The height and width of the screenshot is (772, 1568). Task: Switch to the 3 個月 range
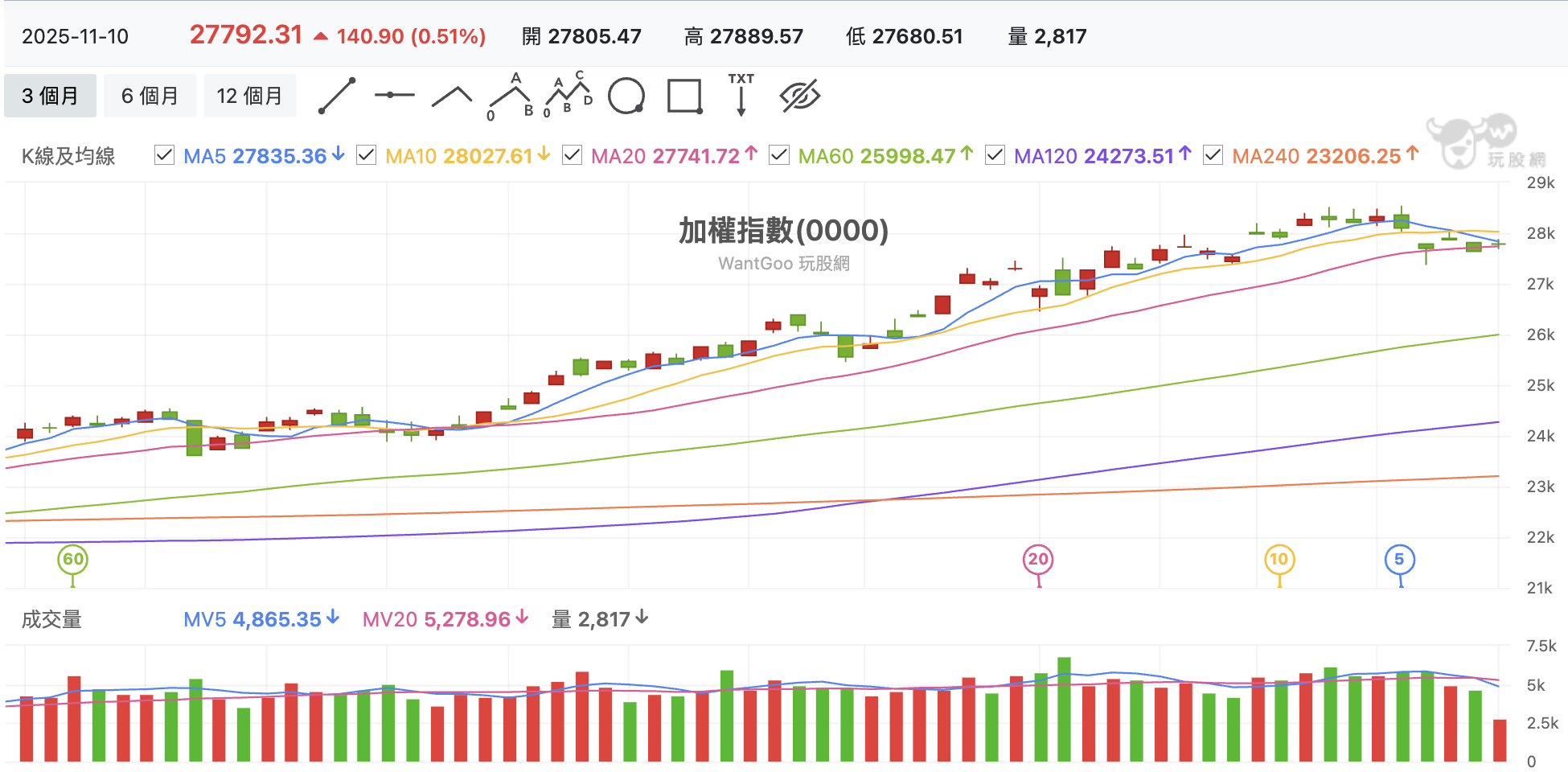pos(50,96)
